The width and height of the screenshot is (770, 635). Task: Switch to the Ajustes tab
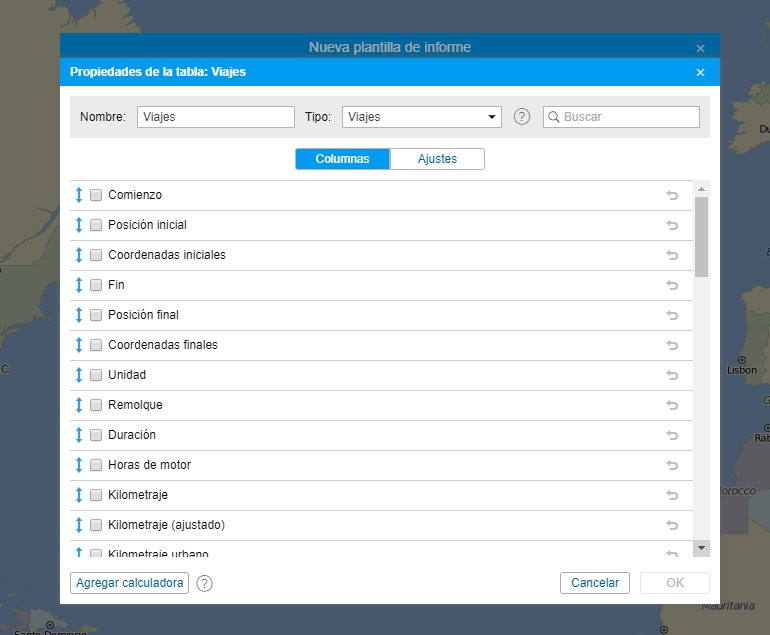point(437,159)
